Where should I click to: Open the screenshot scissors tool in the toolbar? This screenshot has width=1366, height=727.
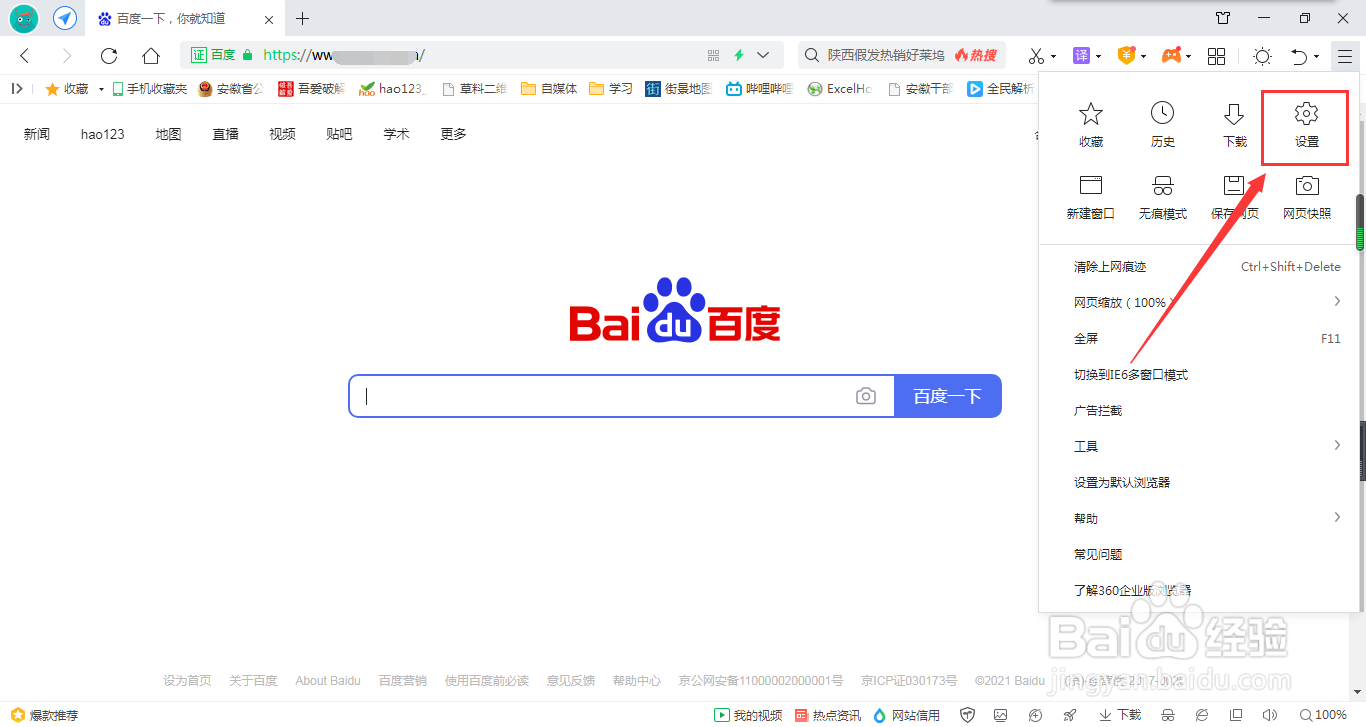click(x=1036, y=56)
